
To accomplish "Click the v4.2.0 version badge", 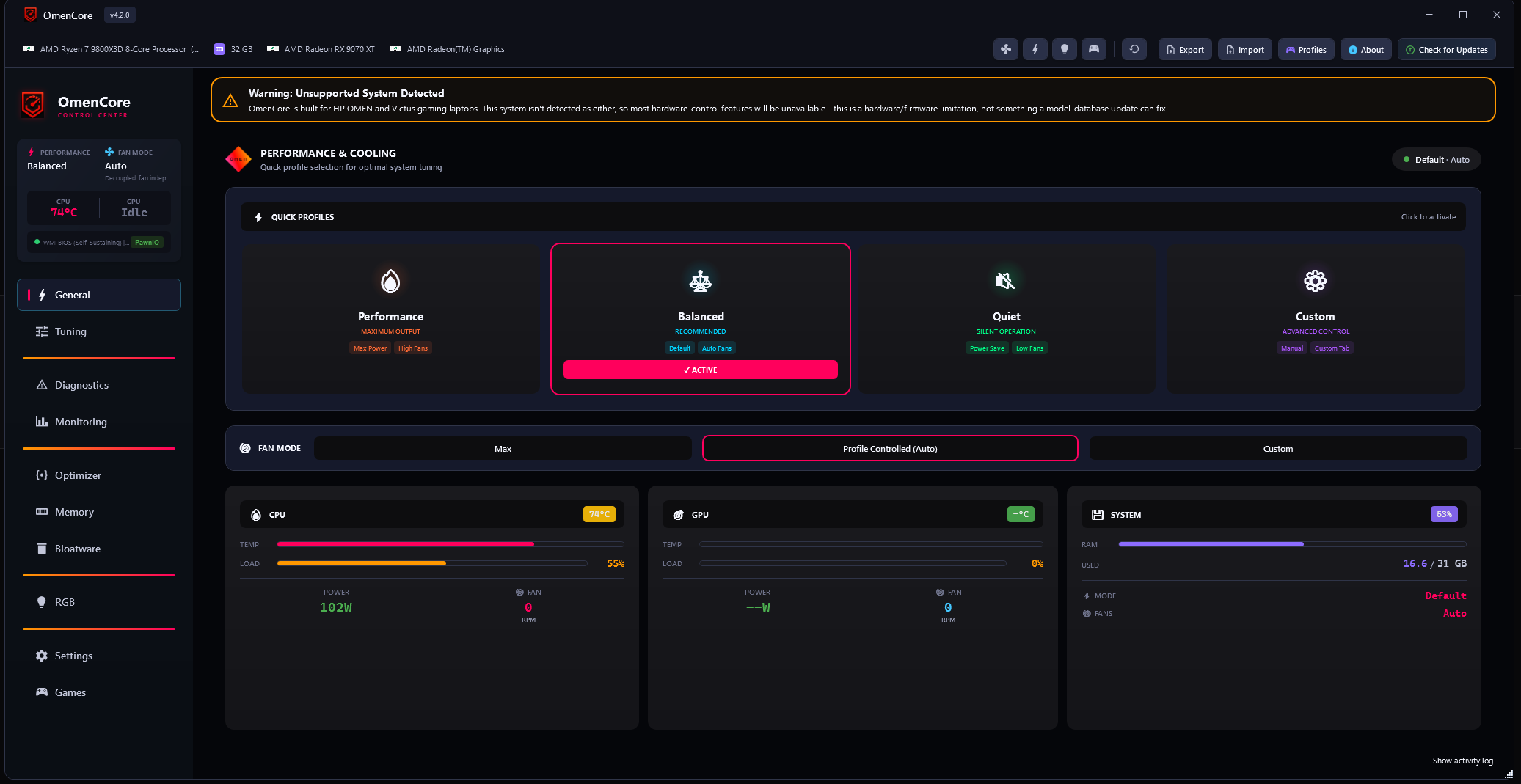I will coord(120,15).
